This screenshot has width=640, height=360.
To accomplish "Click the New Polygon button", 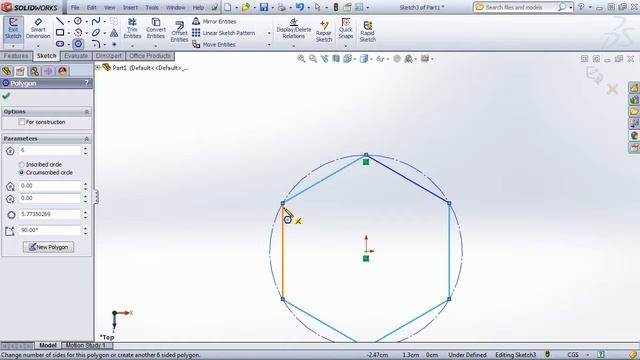I will (49, 247).
